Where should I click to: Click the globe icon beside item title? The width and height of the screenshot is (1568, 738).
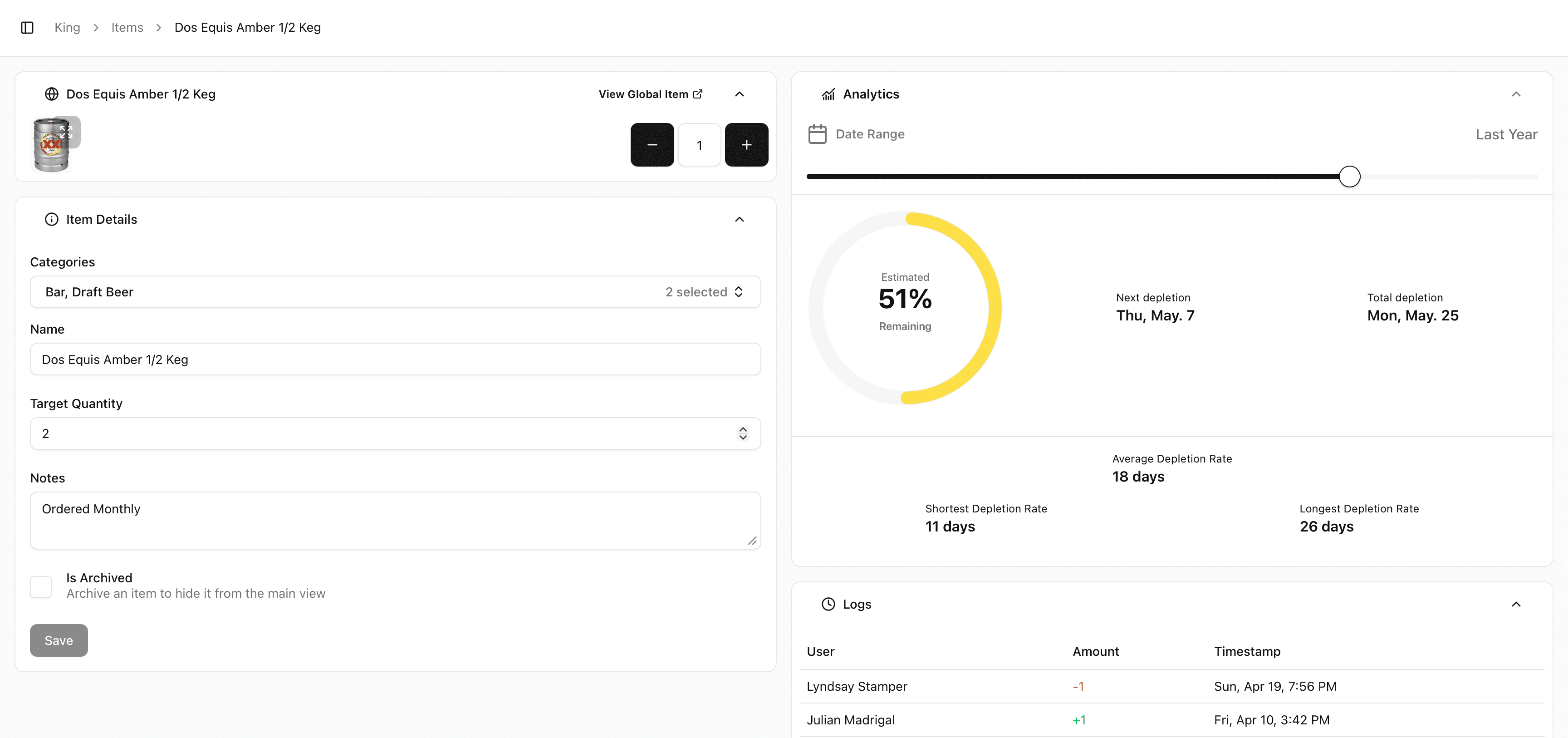[x=52, y=94]
